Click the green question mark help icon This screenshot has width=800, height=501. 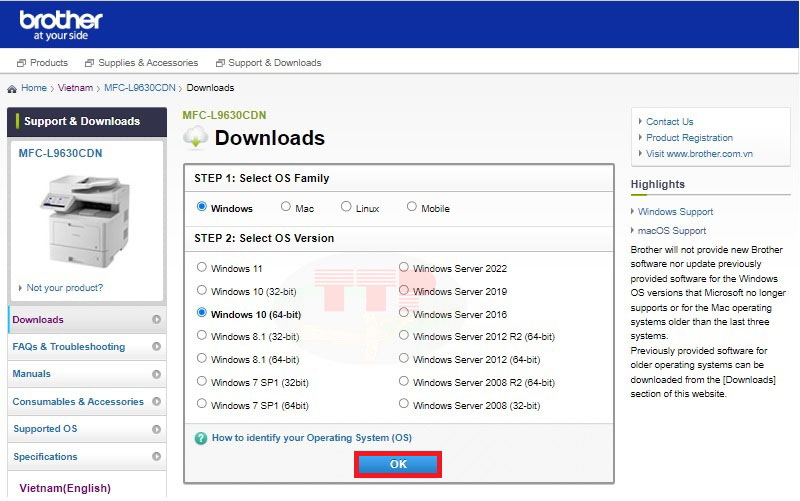pyautogui.click(x=201, y=438)
